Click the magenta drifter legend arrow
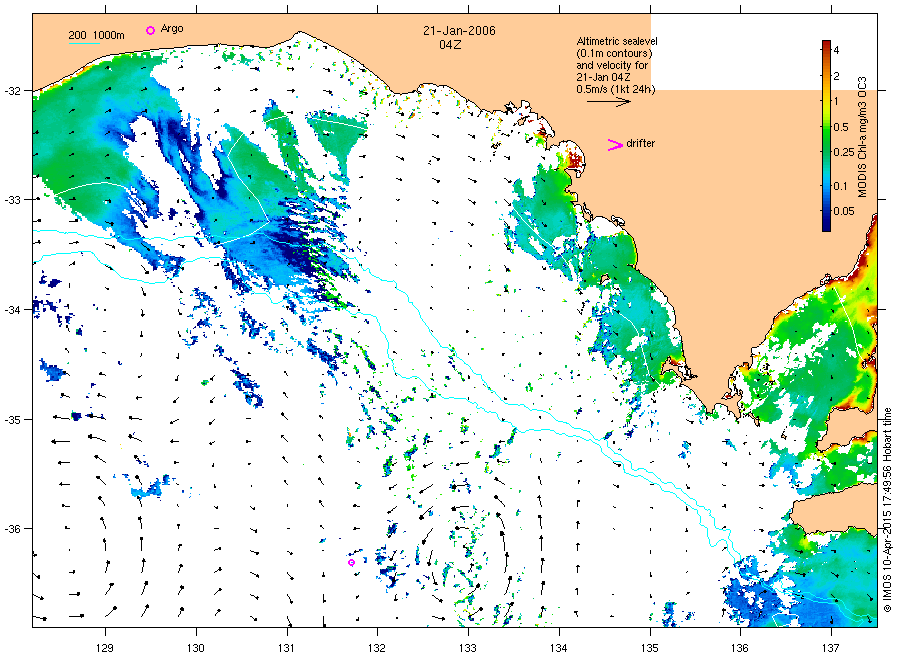The width and height of the screenshot is (900, 660). pyautogui.click(x=615, y=145)
